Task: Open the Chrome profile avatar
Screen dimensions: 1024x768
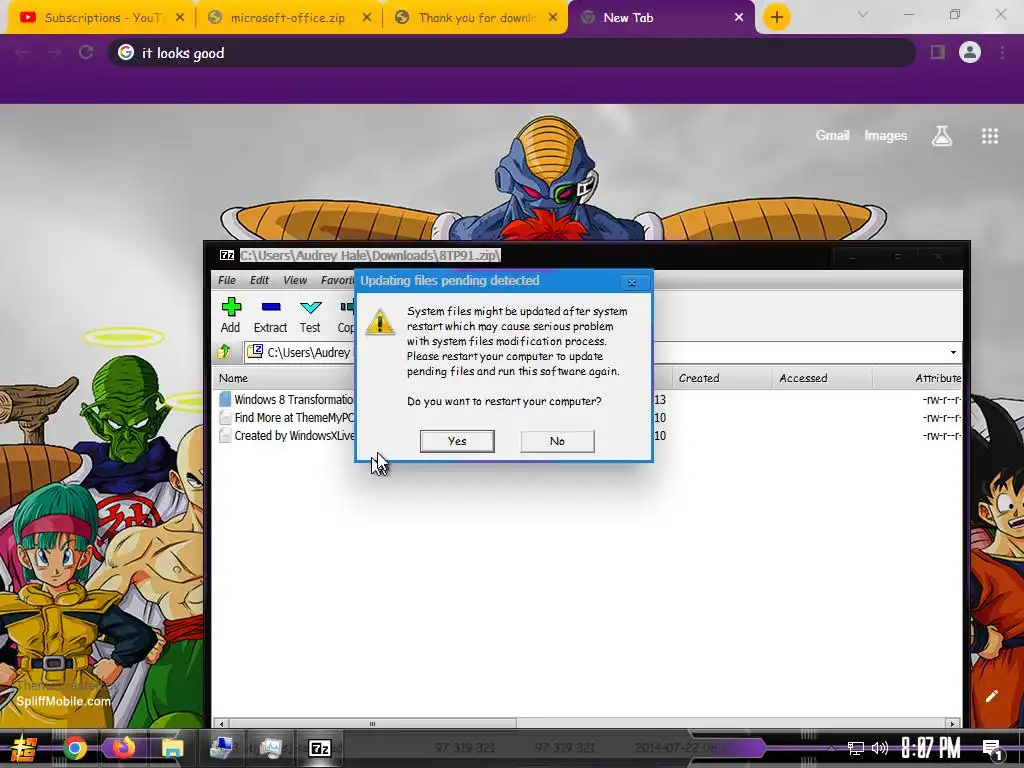Action: 970,52
